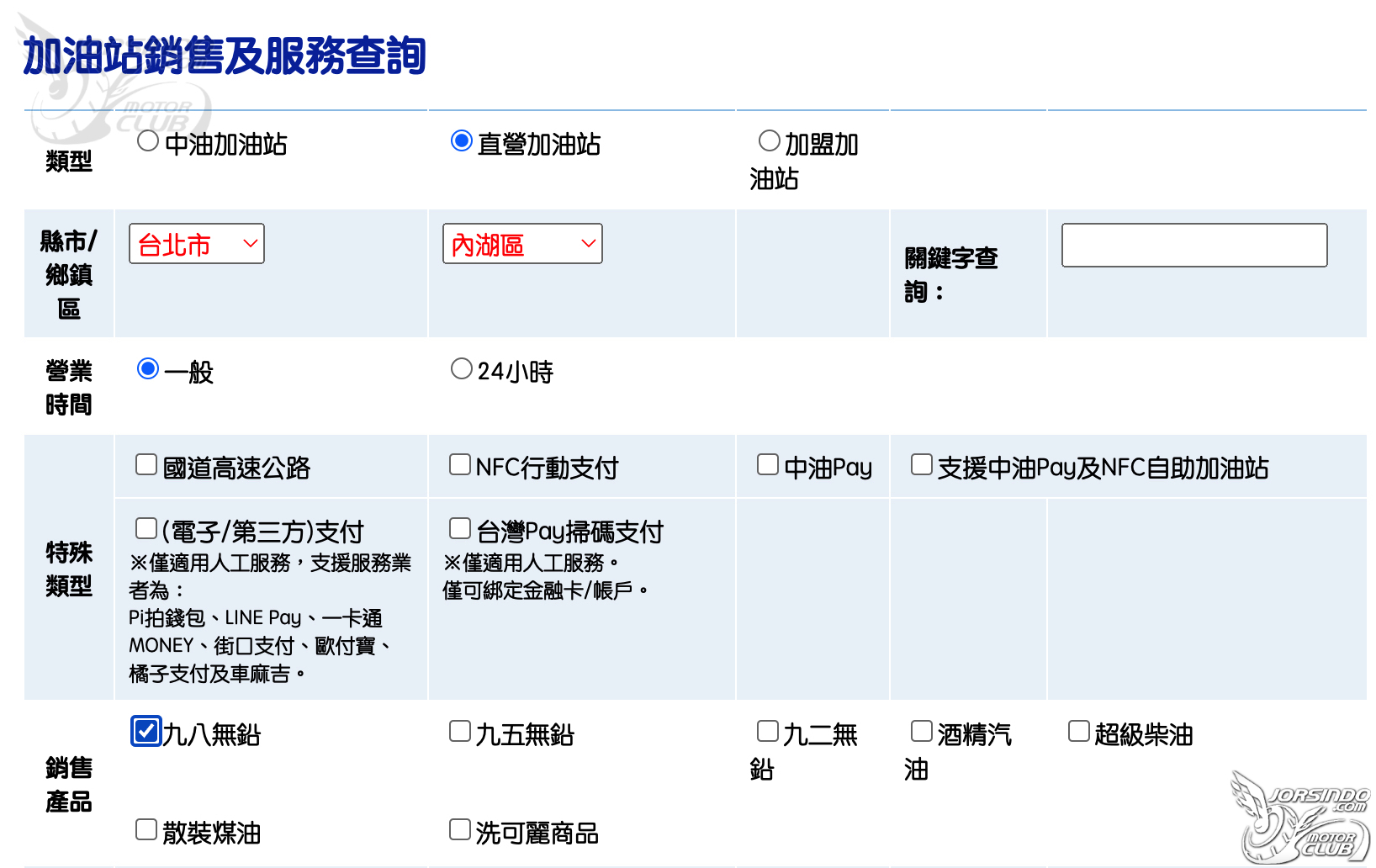The width and height of the screenshot is (1376, 868).
Task: Check the 散裝煤油 product checkbox
Action: (x=146, y=829)
